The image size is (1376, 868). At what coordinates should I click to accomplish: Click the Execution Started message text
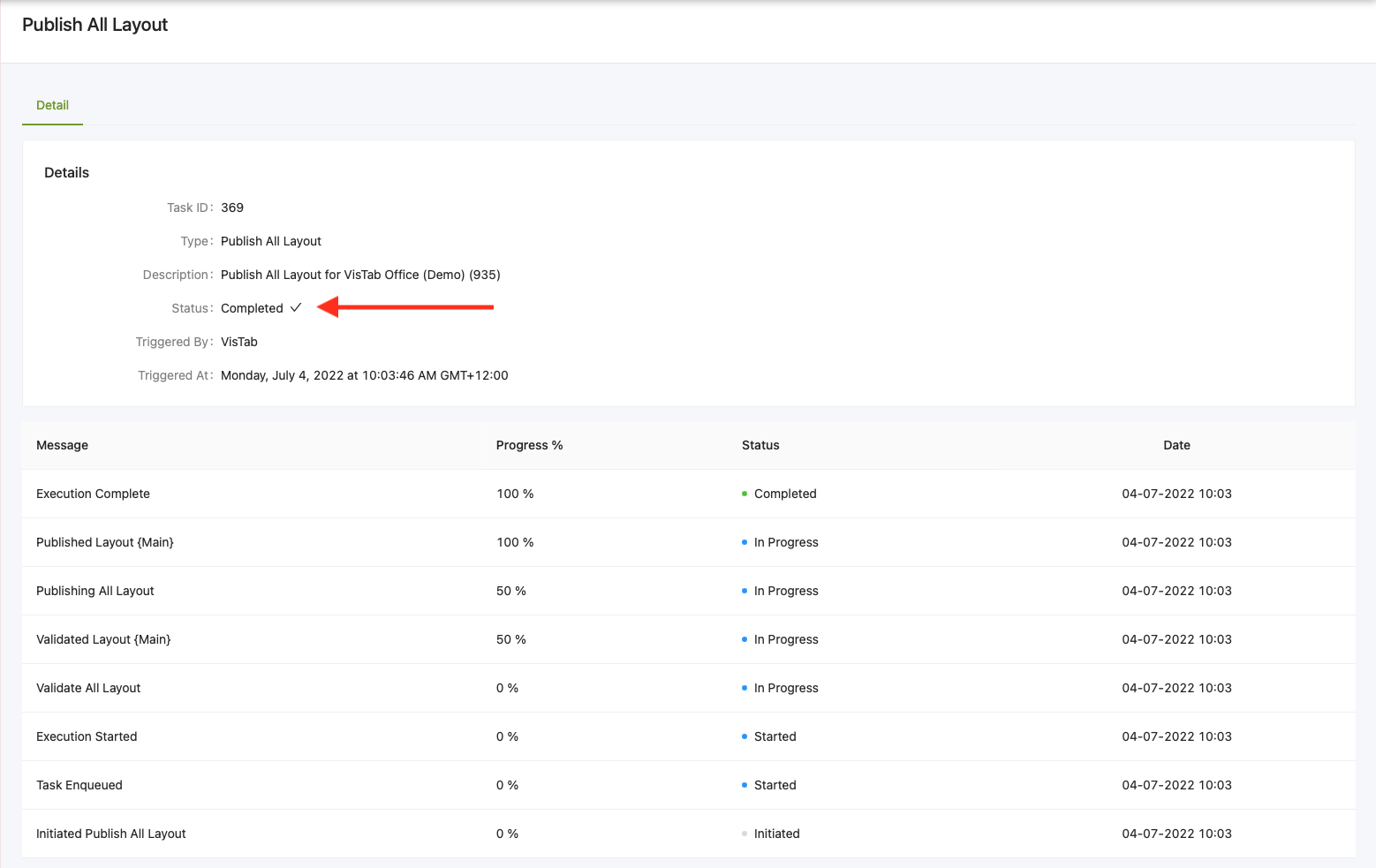[x=87, y=736]
